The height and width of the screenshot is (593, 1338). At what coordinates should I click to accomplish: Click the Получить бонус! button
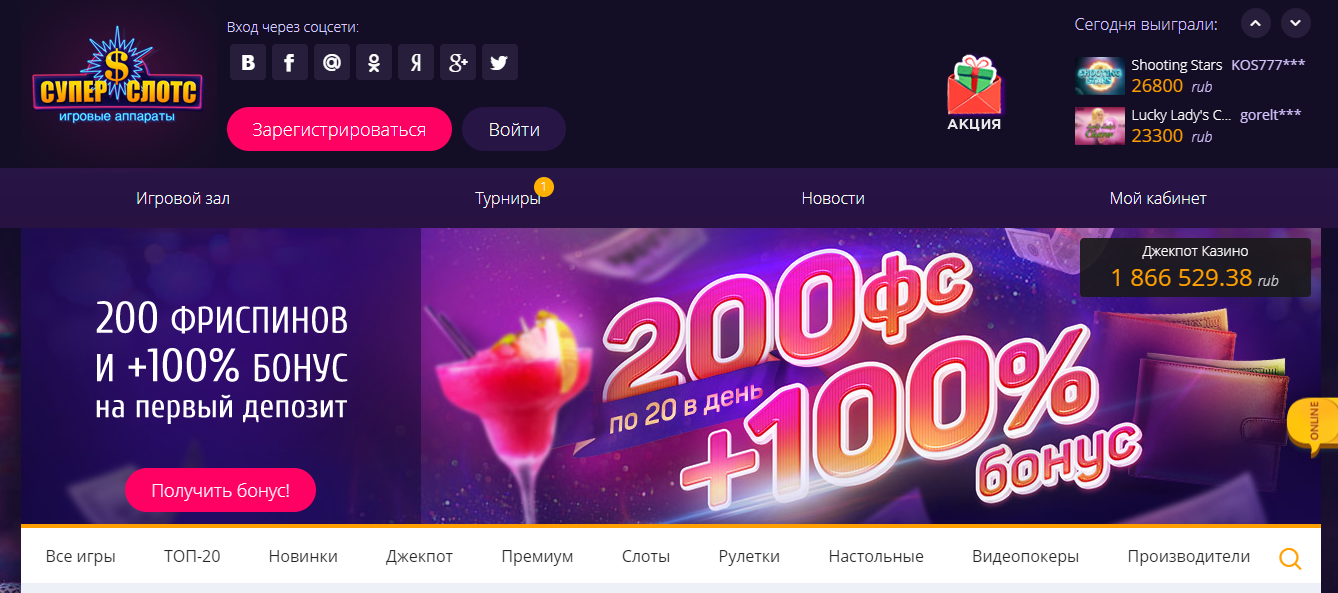220,490
